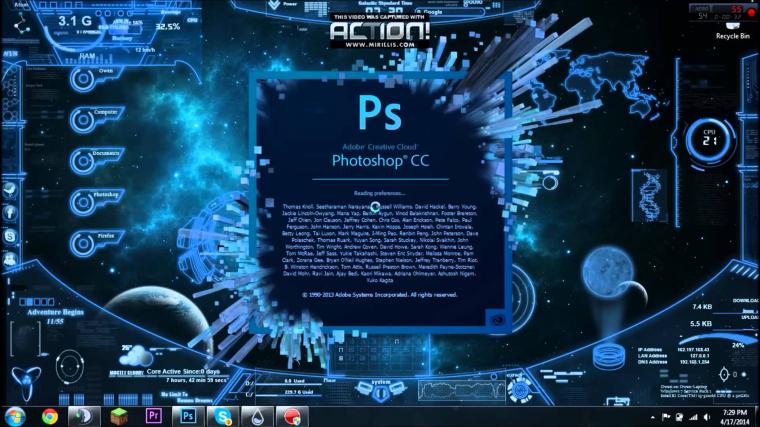Click the Owen launcher button
Image resolution: width=760 pixels, height=427 pixels.
(x=94, y=79)
